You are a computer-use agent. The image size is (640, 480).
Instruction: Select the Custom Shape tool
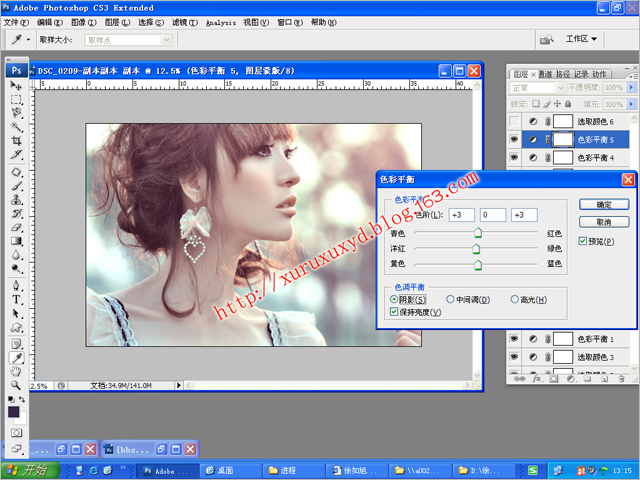click(x=16, y=327)
